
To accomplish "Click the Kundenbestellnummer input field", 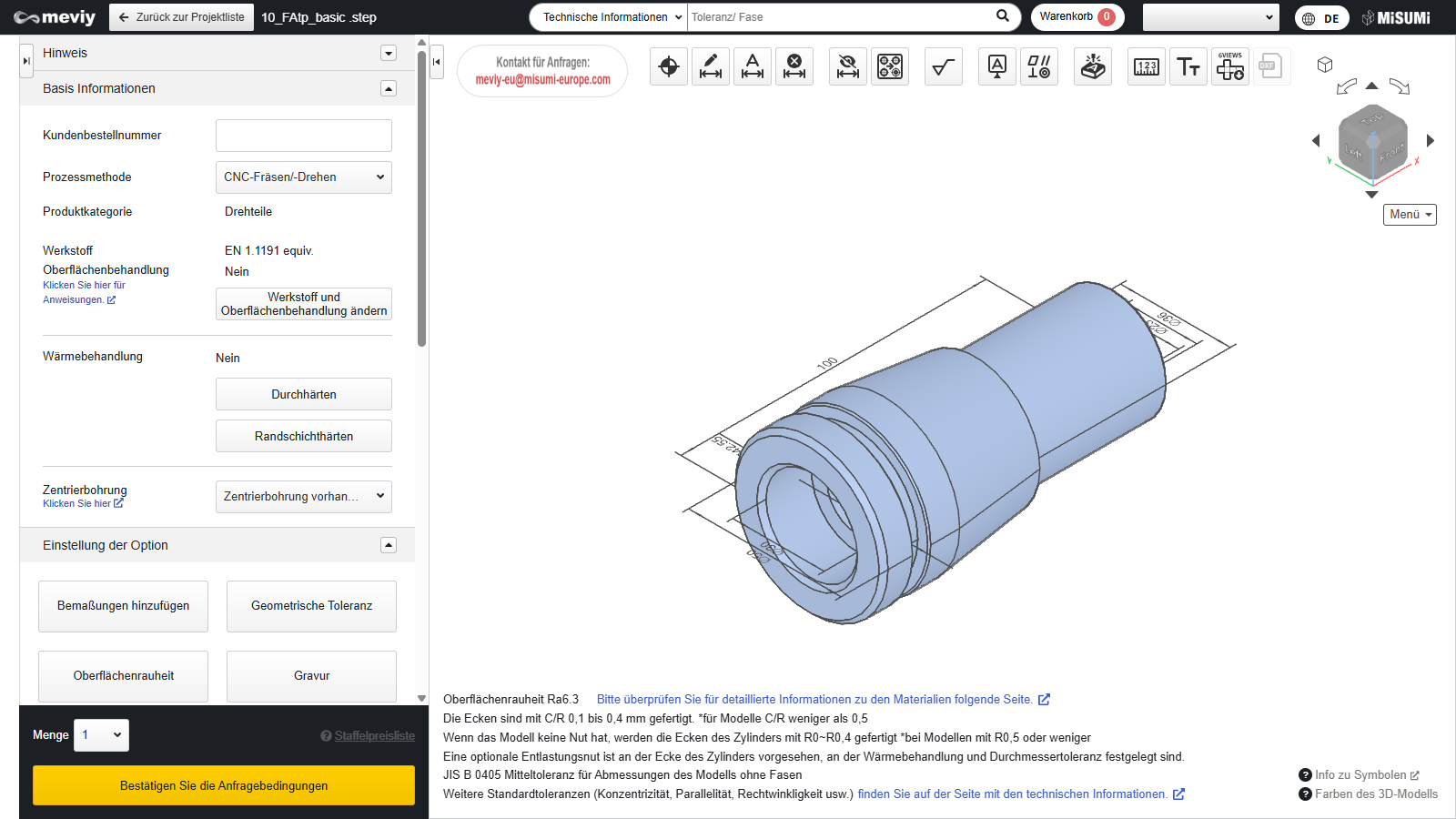I will (x=304, y=136).
